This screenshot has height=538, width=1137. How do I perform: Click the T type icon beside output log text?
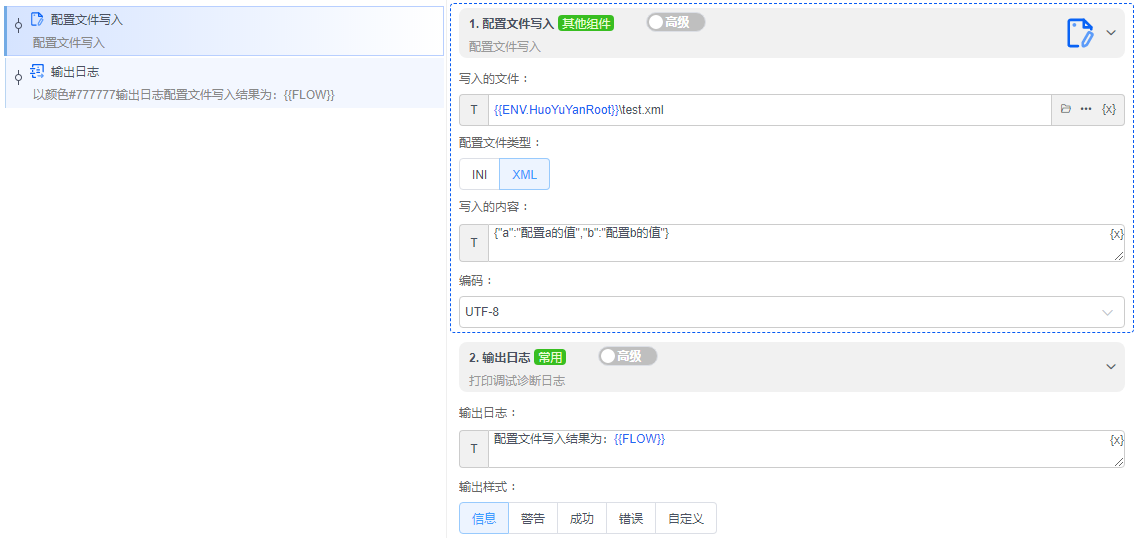[474, 449]
